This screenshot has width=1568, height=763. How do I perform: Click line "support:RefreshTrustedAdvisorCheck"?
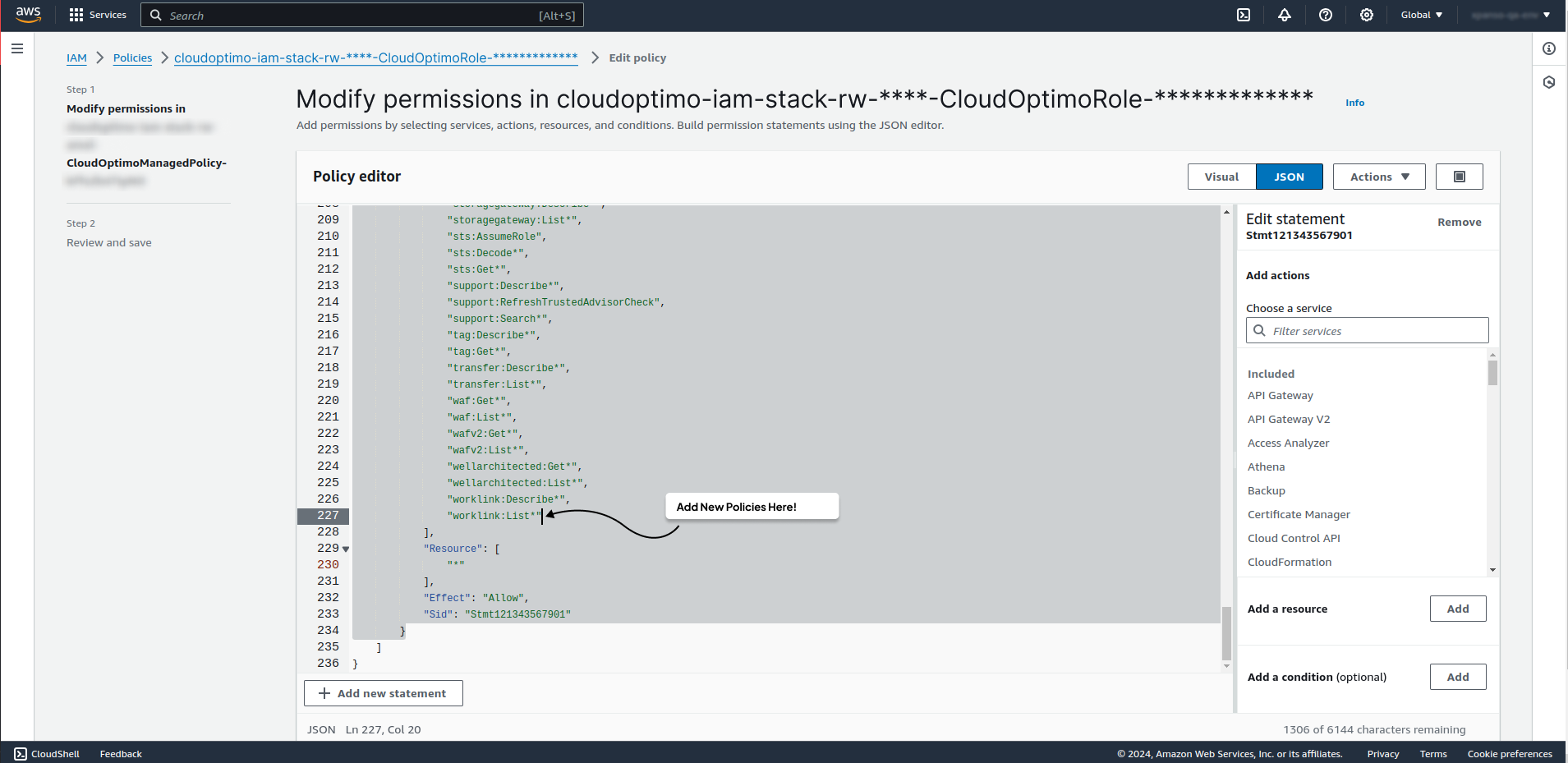555,302
